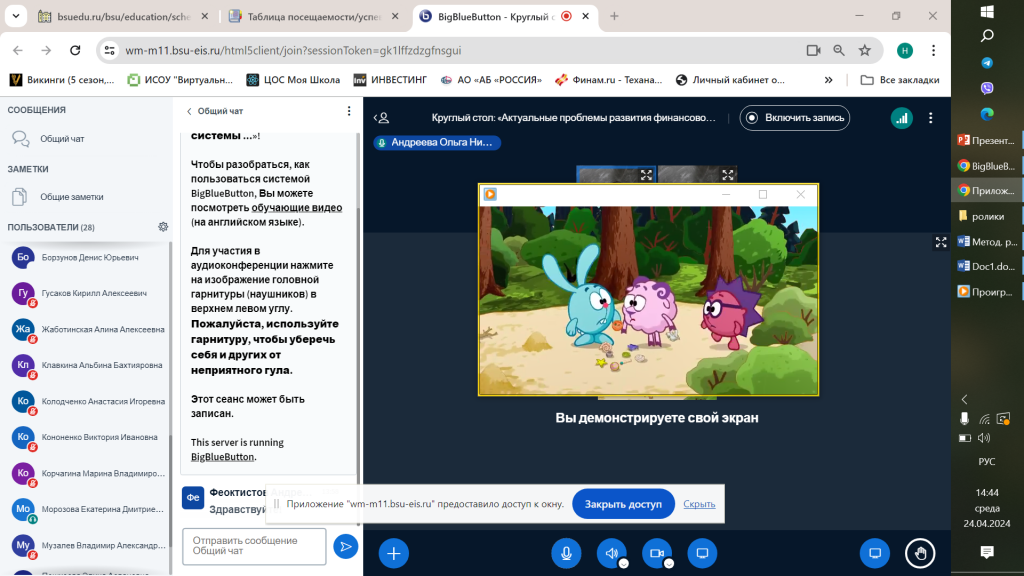
Task: Make screen share fullscreen icon
Action: click(x=940, y=242)
